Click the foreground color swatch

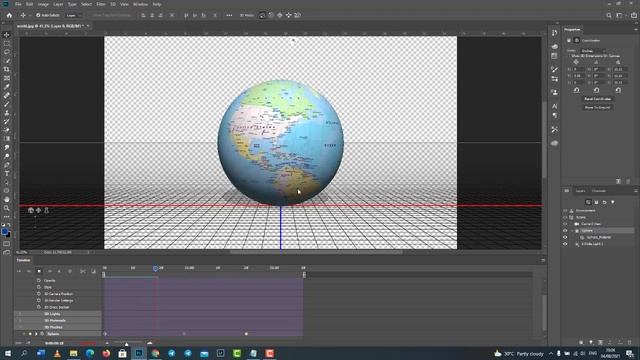[x=4, y=232]
